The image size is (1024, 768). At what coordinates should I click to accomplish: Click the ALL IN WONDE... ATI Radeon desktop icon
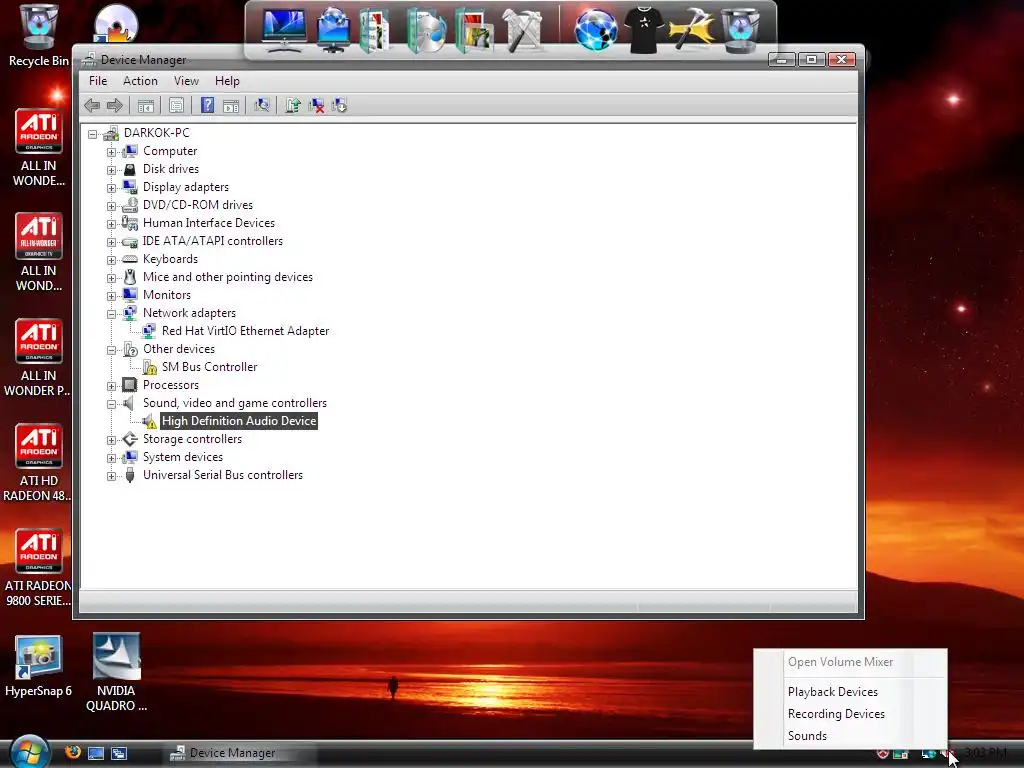39,148
